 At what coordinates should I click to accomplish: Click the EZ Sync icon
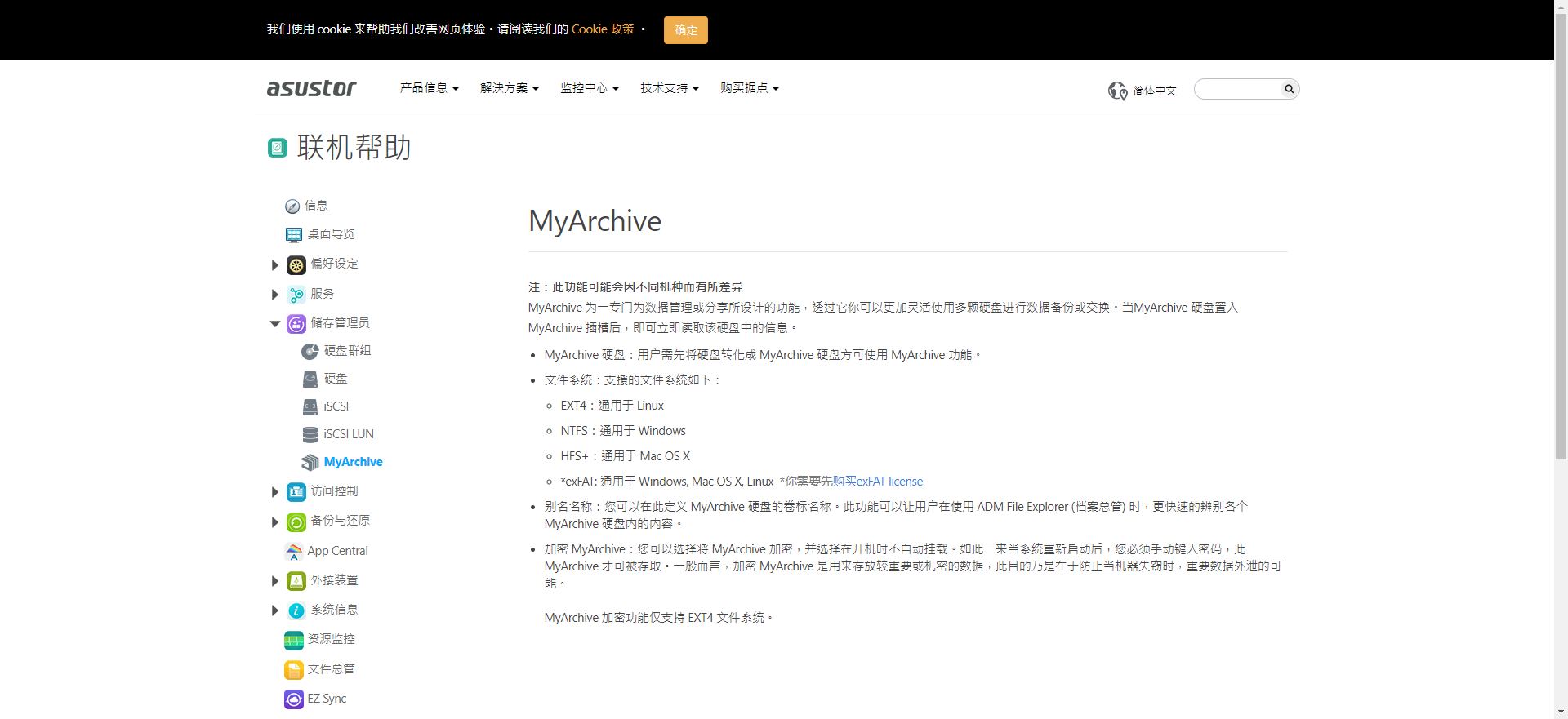(x=294, y=699)
